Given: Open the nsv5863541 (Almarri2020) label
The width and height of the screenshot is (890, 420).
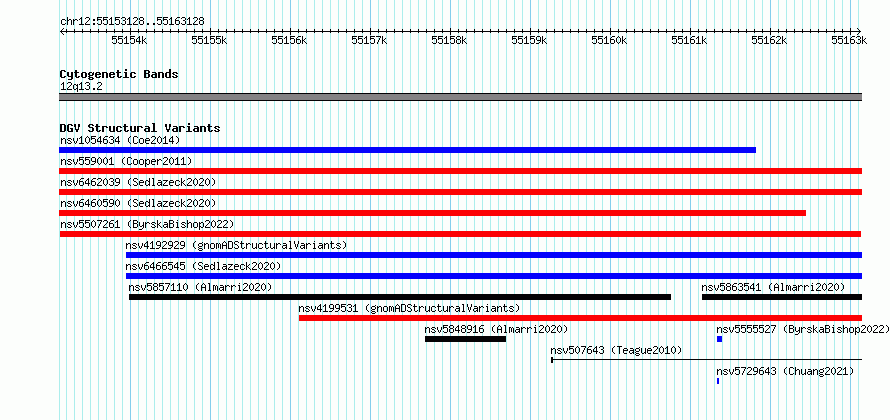Looking at the screenshot, I should coord(774,287).
